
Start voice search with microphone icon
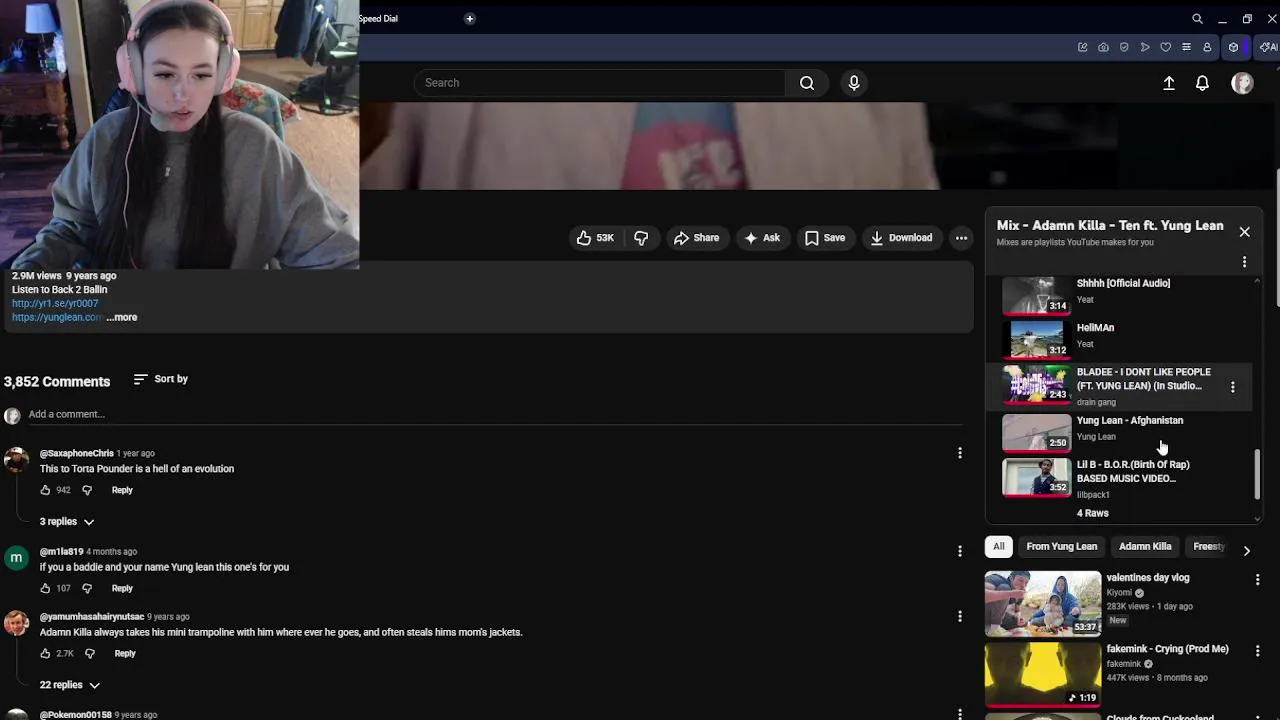[x=854, y=83]
